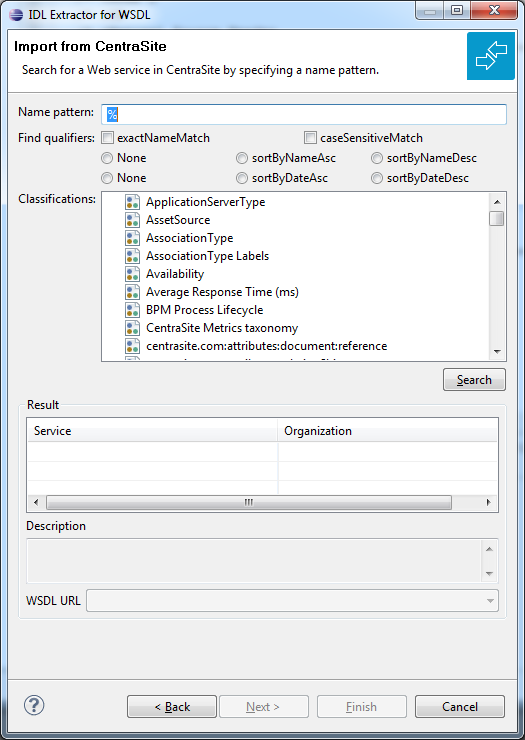Select the sortByNameAsc radio button
Viewport: 525px width, 740px height.
(242, 158)
